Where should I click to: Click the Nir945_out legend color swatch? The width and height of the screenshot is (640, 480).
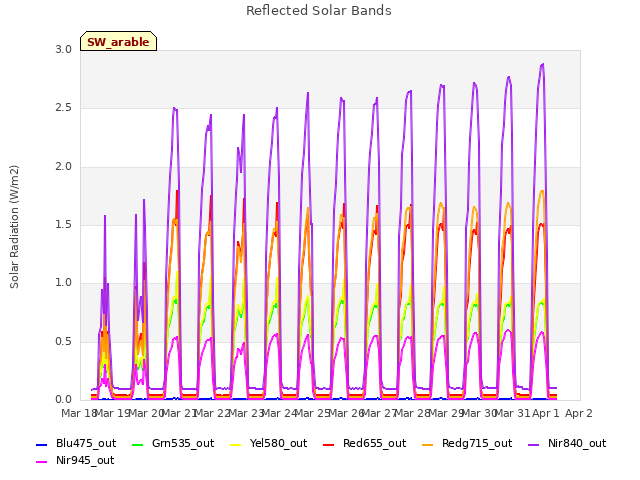pos(42,462)
